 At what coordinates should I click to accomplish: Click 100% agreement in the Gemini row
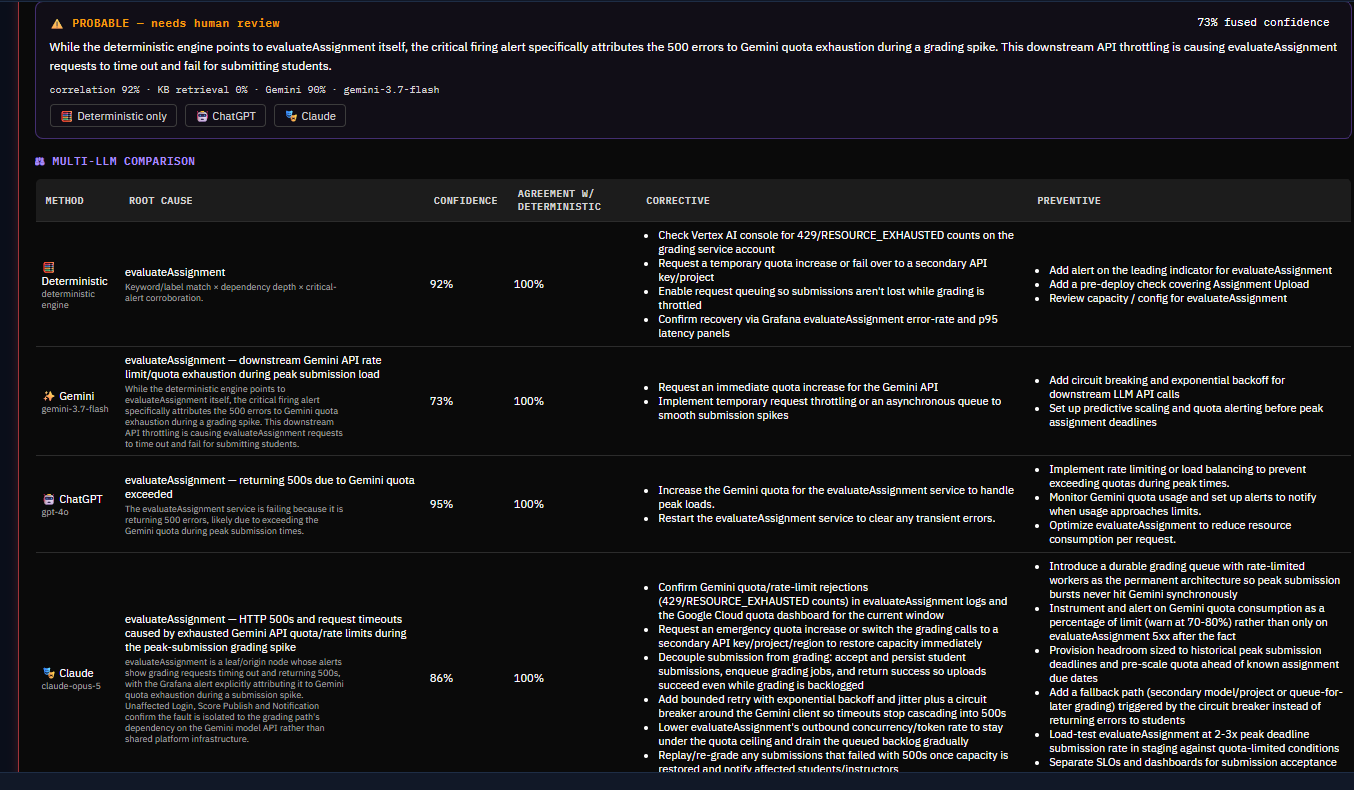528,401
